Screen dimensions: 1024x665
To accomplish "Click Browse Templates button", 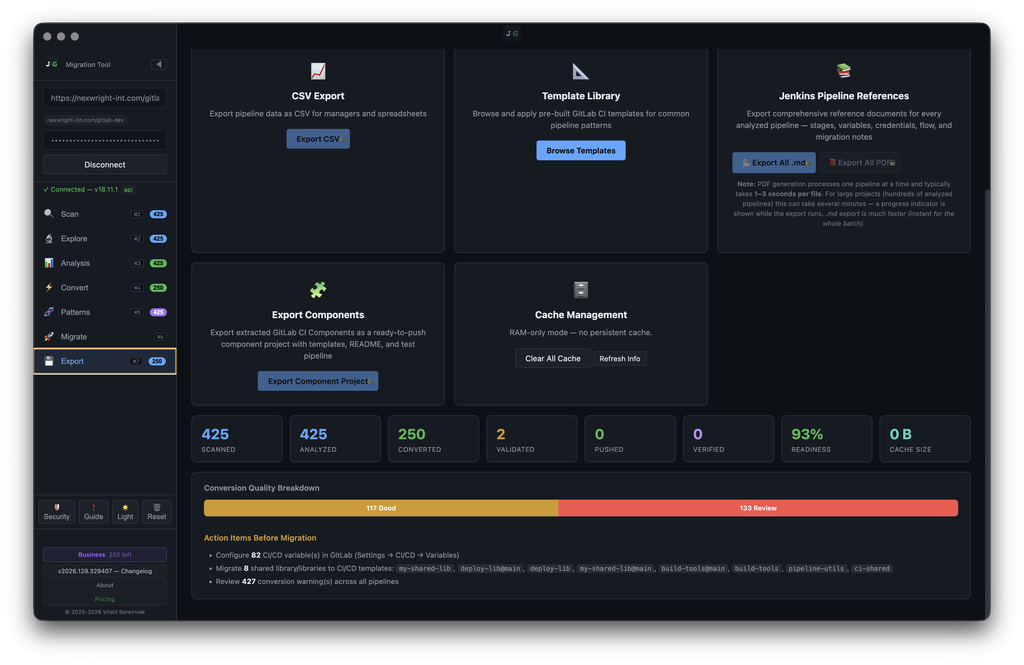I will tap(581, 150).
